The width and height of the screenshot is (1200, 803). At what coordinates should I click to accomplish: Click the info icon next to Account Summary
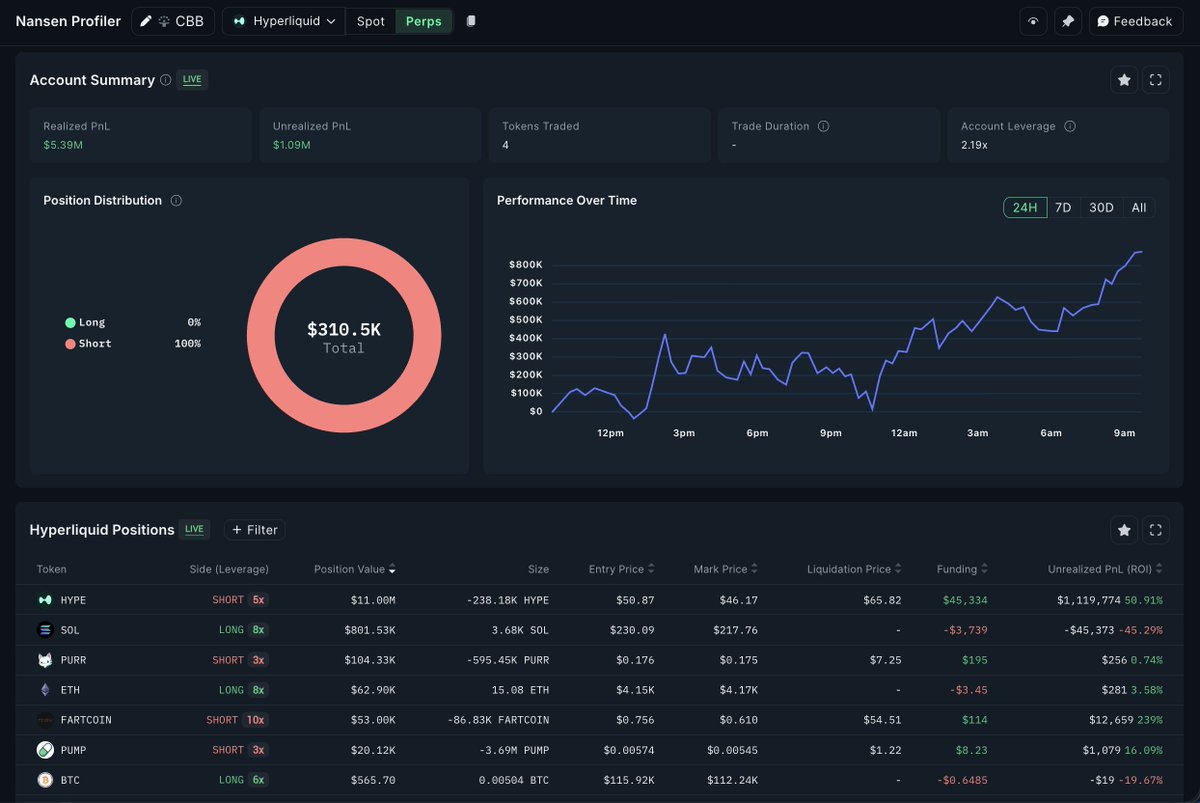tap(166, 80)
